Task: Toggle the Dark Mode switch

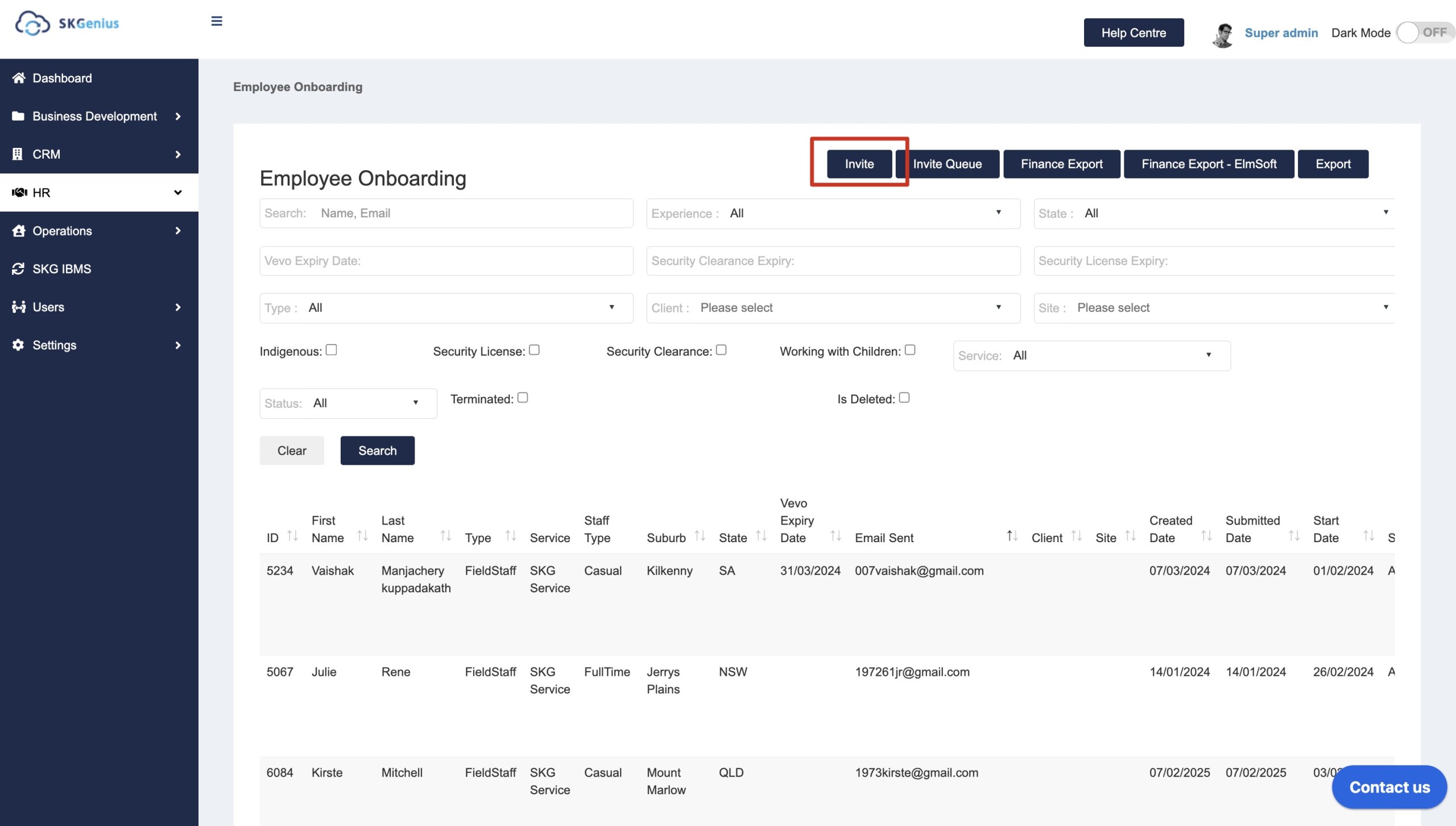Action: click(1424, 32)
